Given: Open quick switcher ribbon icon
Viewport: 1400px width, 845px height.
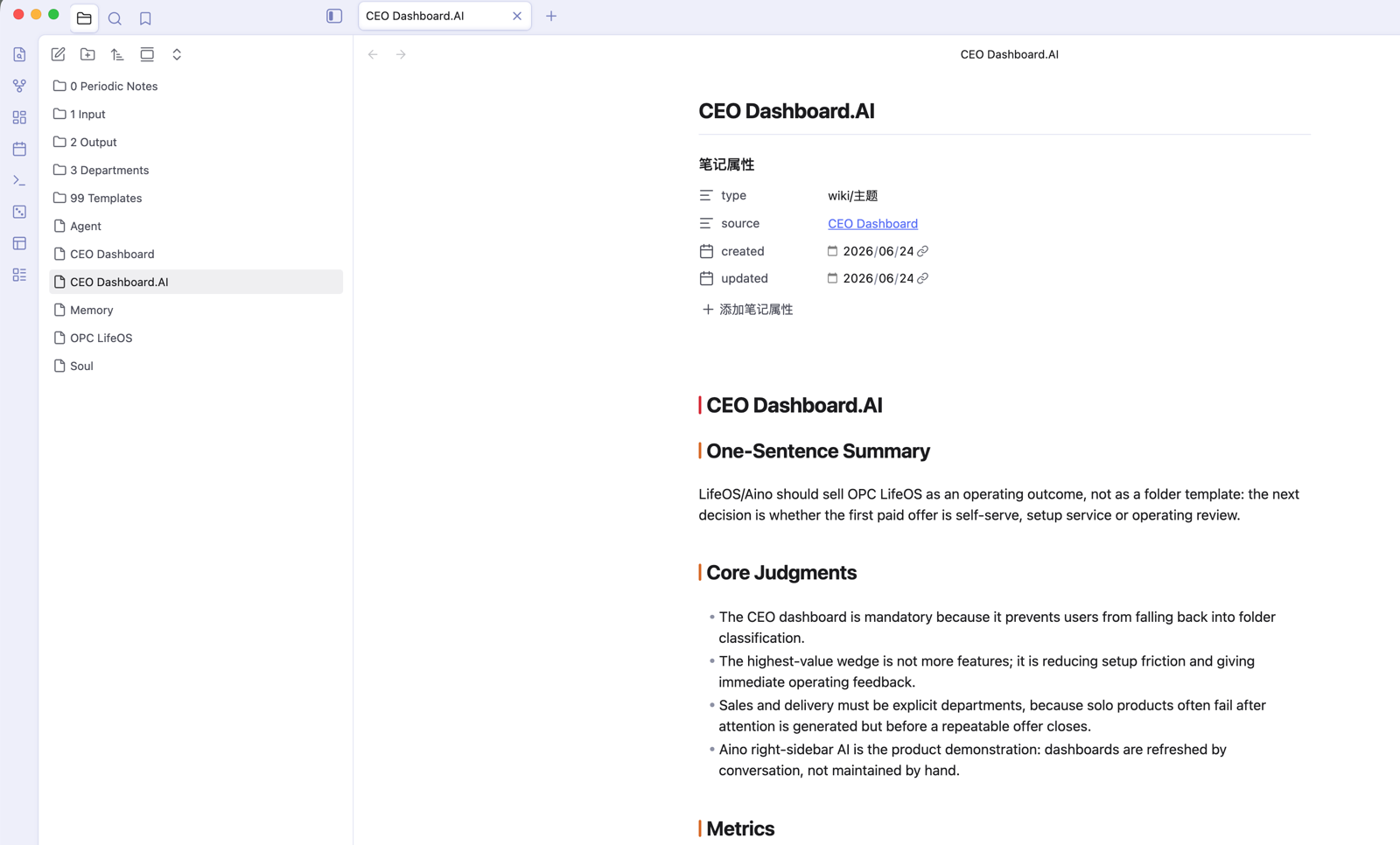Looking at the screenshot, I should coord(19,54).
